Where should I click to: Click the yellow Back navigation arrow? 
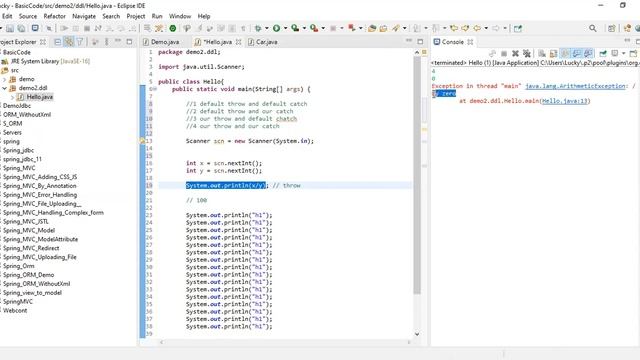(477, 28)
